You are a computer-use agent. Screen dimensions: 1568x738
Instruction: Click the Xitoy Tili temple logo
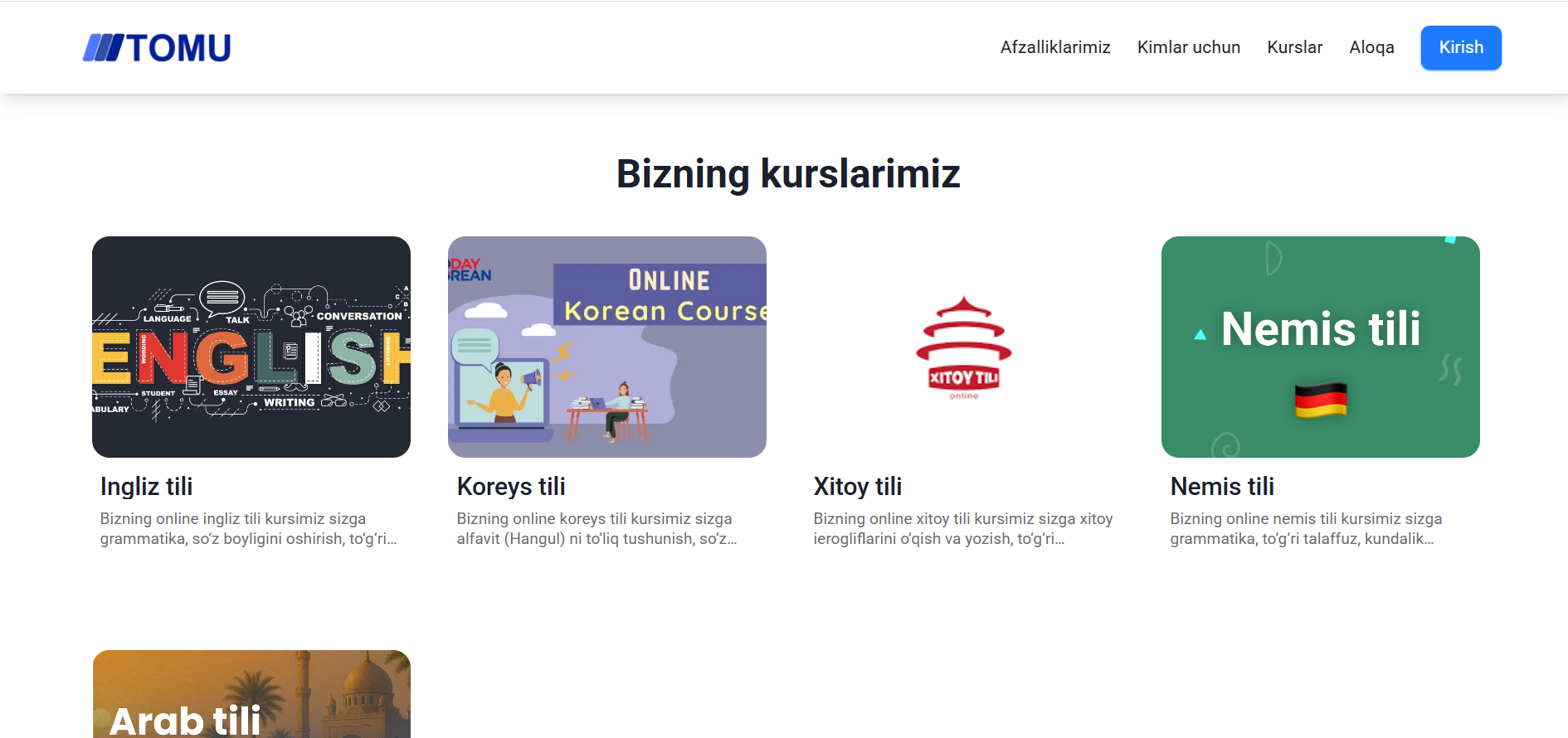(963, 348)
